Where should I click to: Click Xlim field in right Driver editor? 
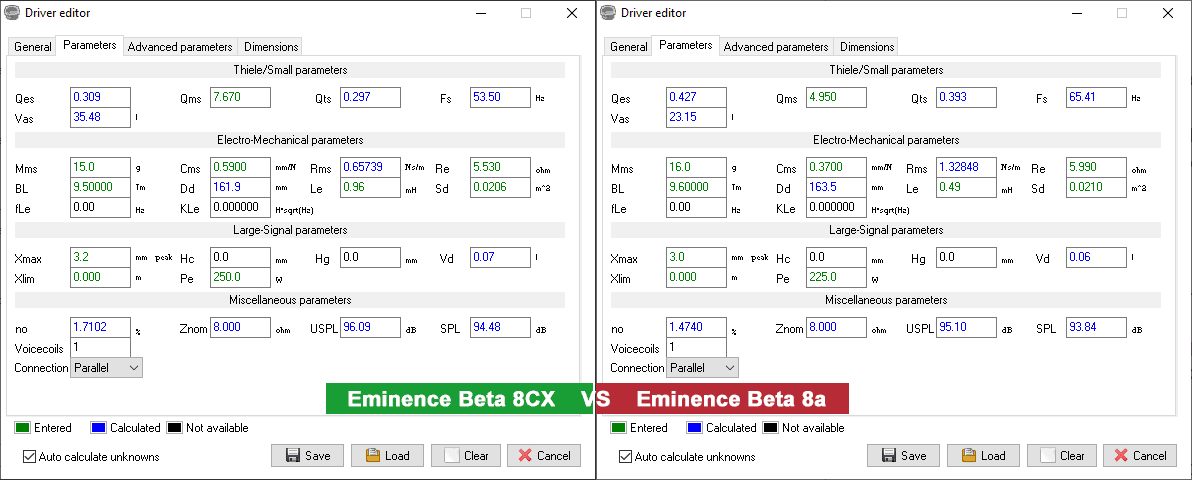[x=696, y=277]
